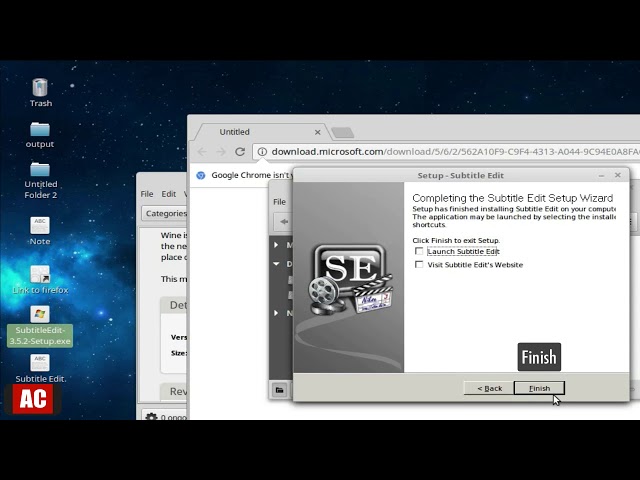Click the Subtitle Edit SE logo image
Viewport: 640px width, 480px height.
tap(350, 280)
